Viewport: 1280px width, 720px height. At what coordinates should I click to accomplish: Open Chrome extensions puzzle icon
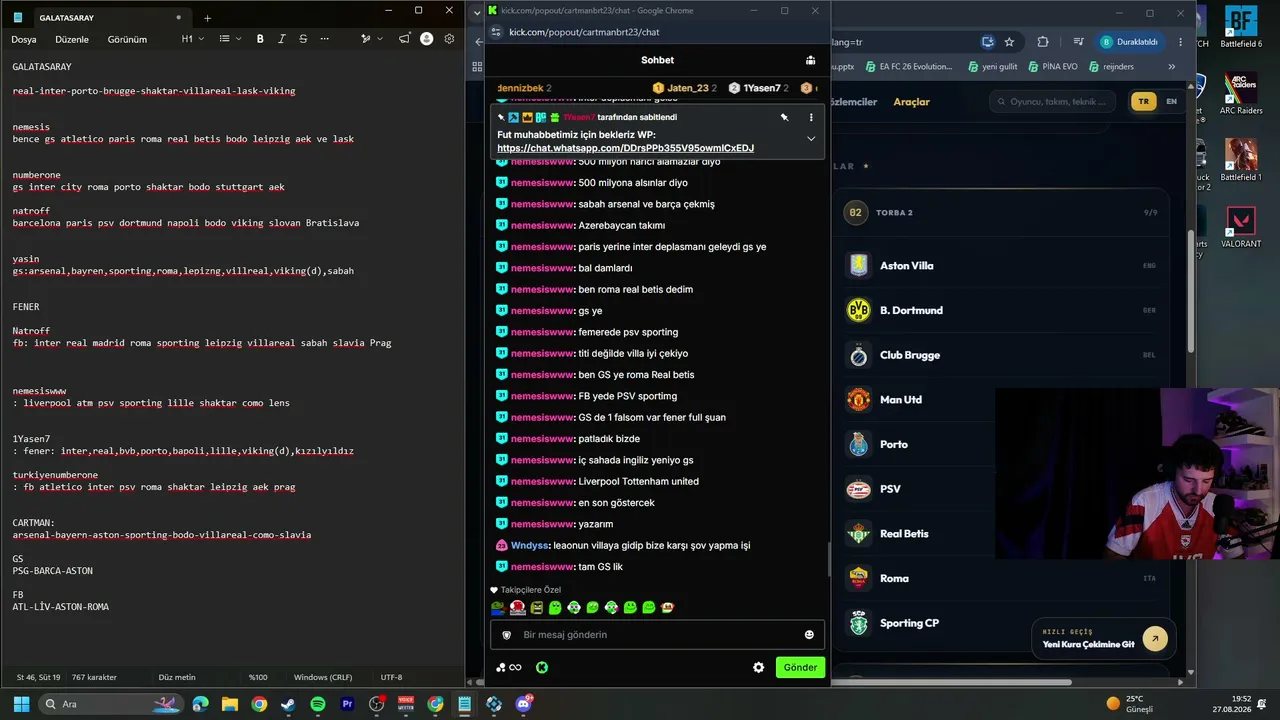click(1043, 42)
